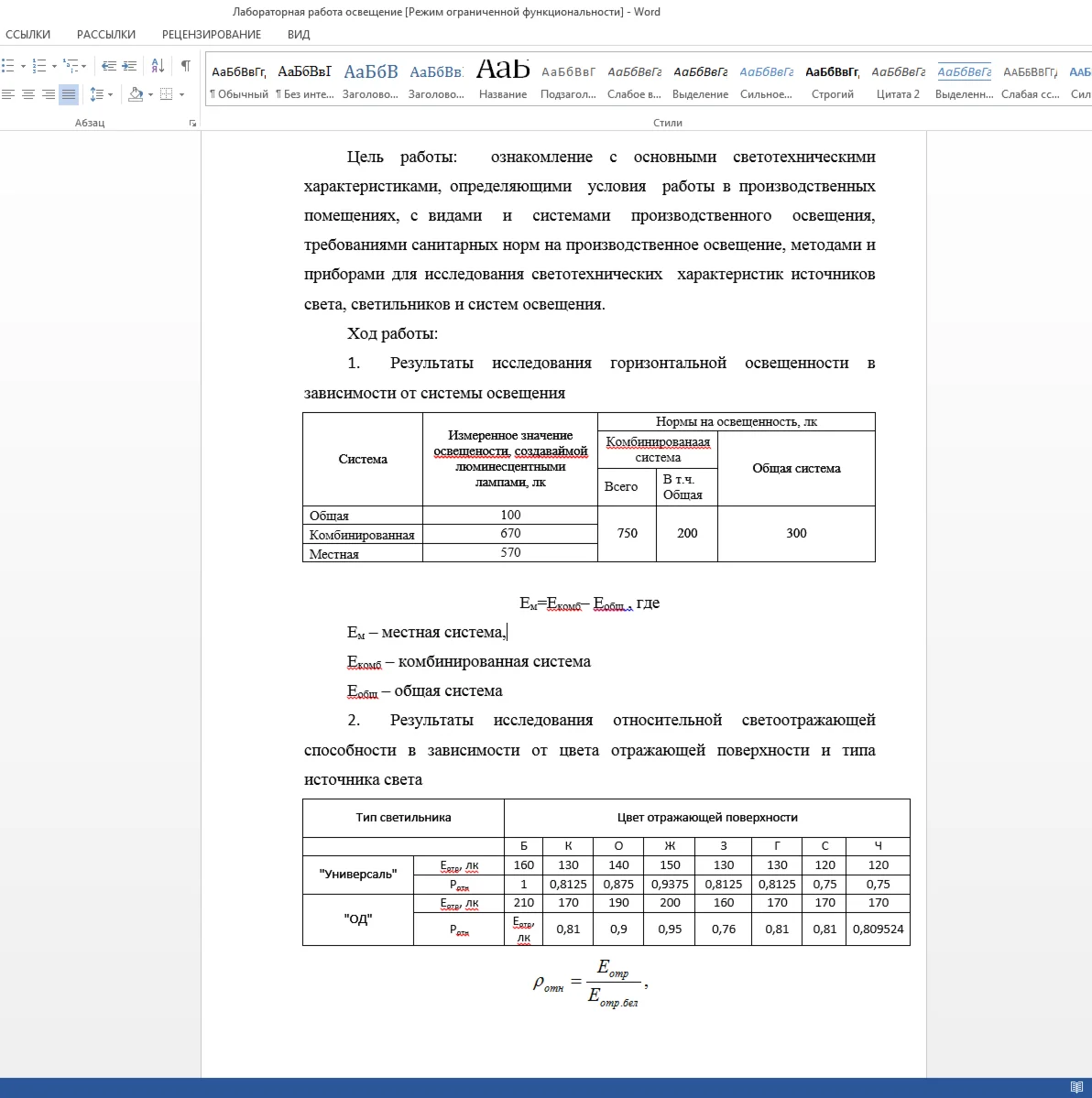Apply the Без интервала style
The image size is (1092, 1098).
point(305,81)
